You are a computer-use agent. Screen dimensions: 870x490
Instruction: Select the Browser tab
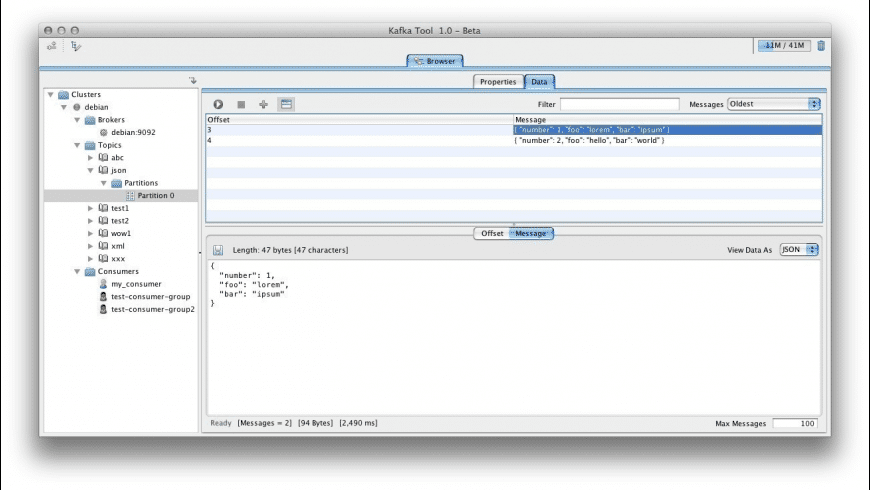click(x=435, y=61)
